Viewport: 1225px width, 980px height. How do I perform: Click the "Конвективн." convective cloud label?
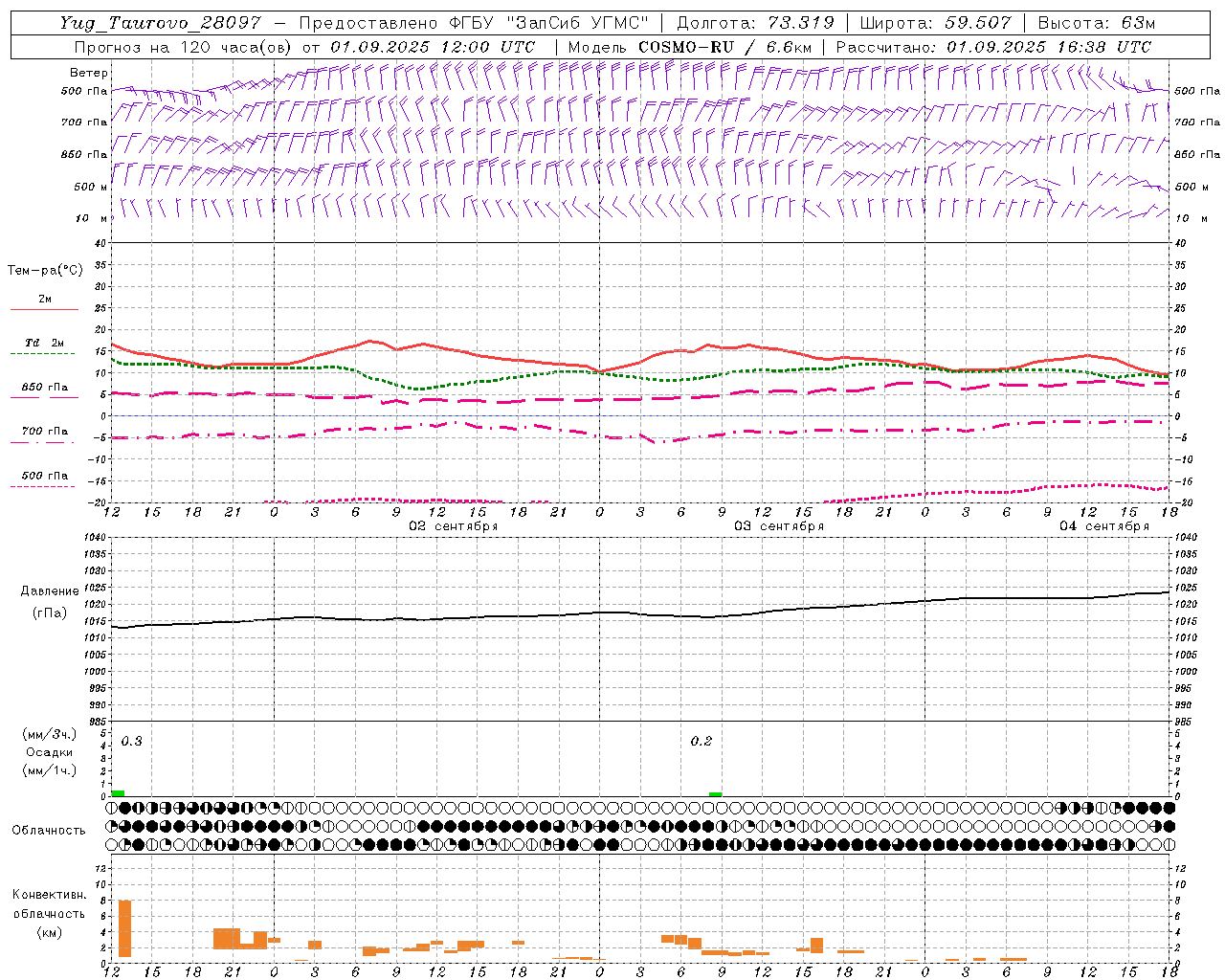(49, 895)
